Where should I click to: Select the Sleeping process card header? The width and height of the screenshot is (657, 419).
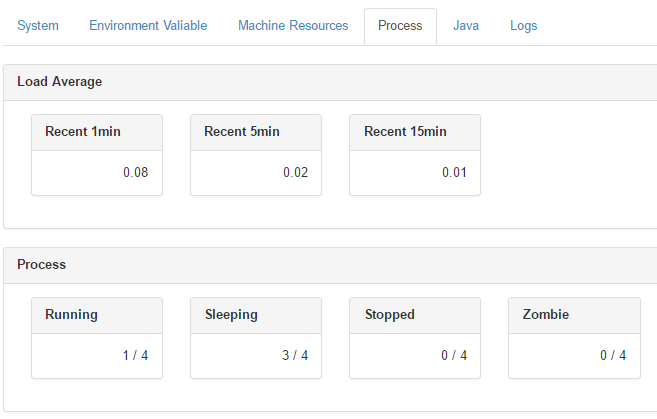(x=231, y=315)
